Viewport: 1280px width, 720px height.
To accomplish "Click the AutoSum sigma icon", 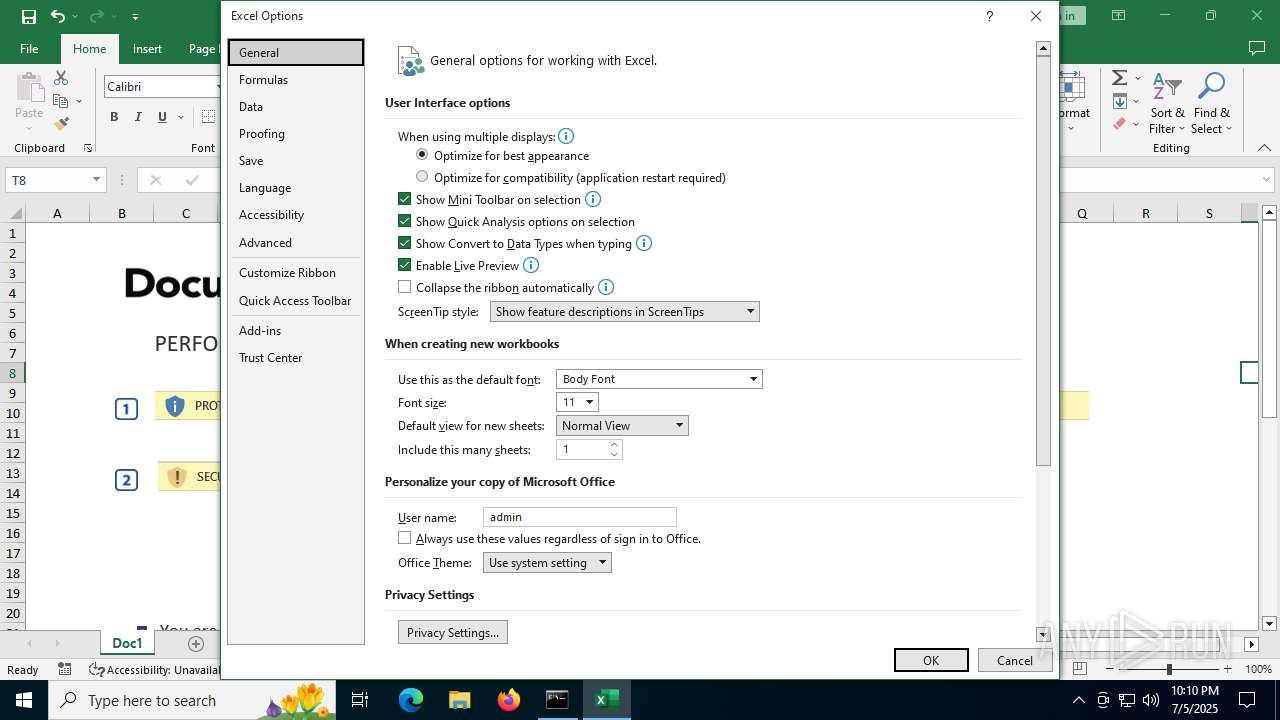I will (x=1120, y=78).
